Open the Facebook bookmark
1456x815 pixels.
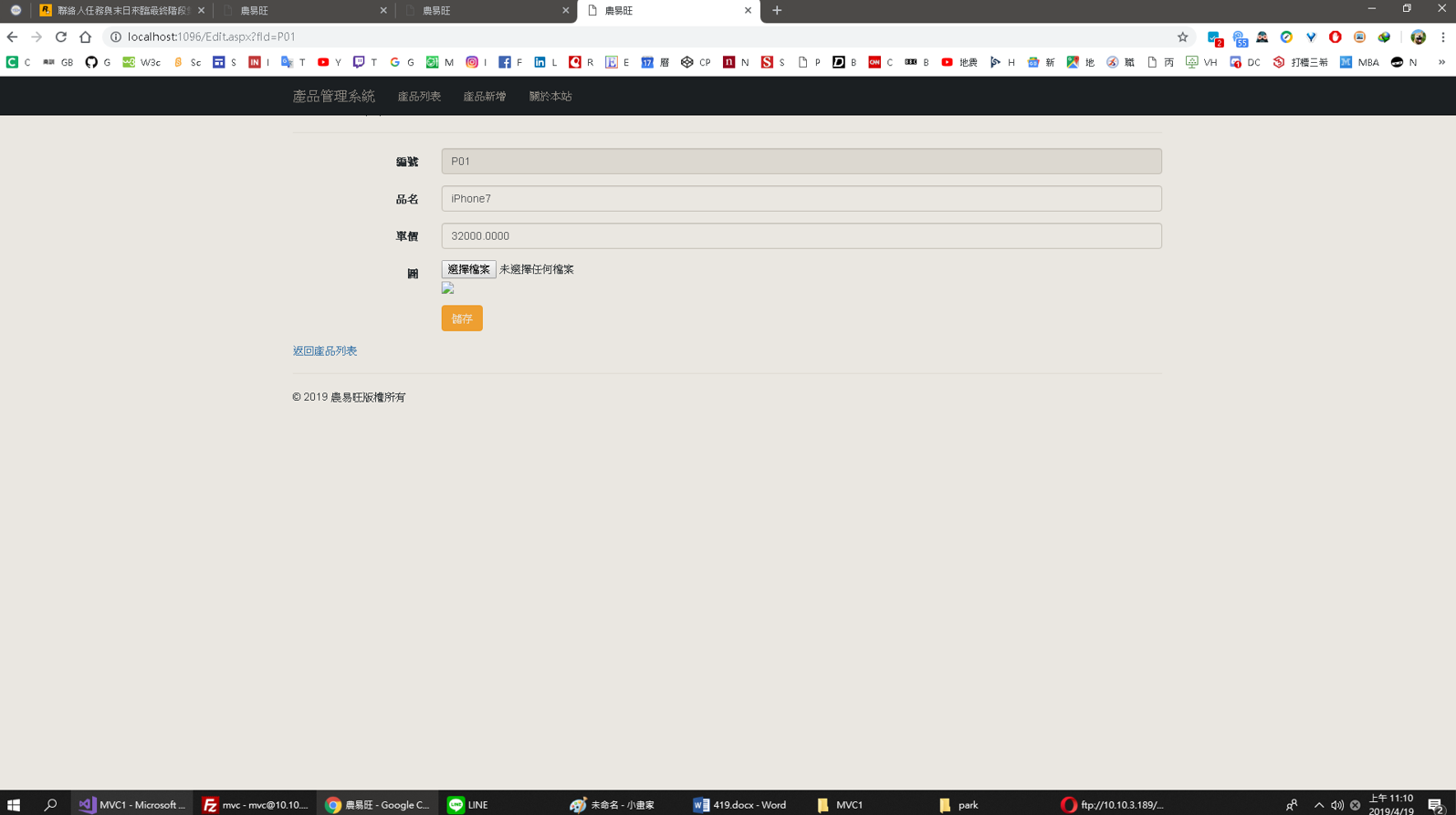click(x=511, y=62)
